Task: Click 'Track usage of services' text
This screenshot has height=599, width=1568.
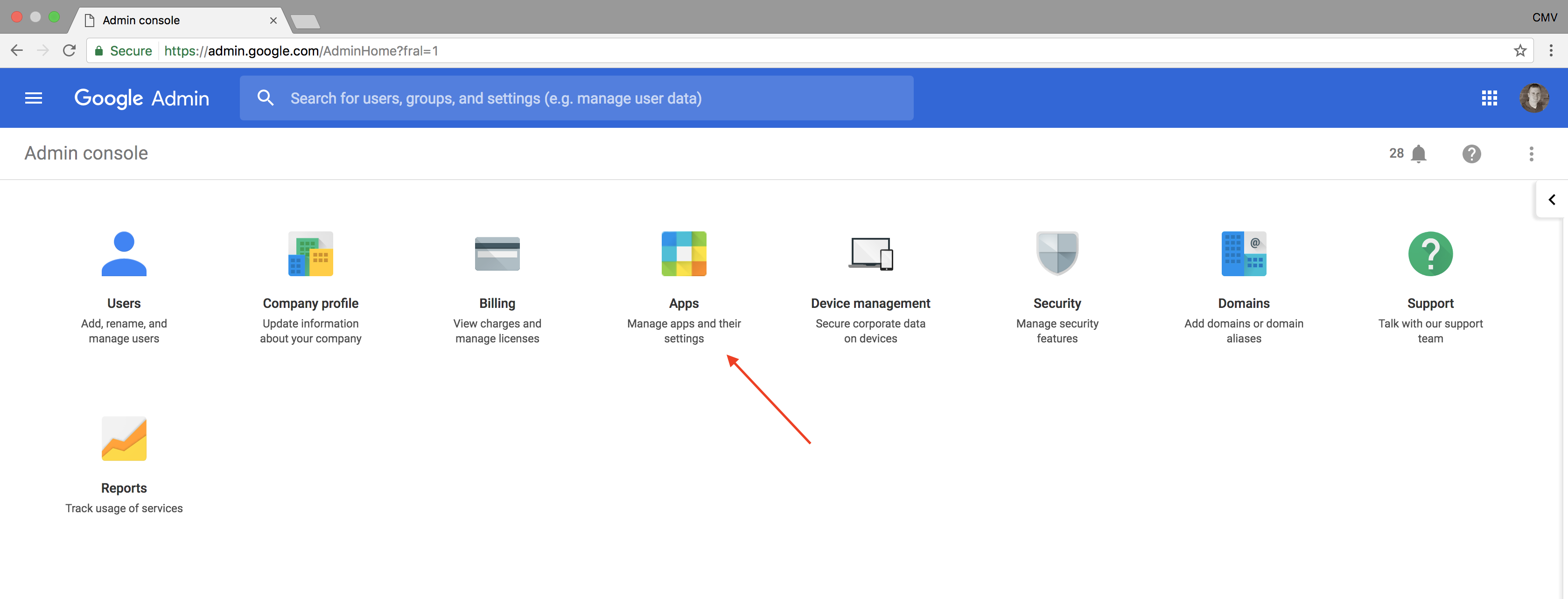Action: [x=124, y=508]
